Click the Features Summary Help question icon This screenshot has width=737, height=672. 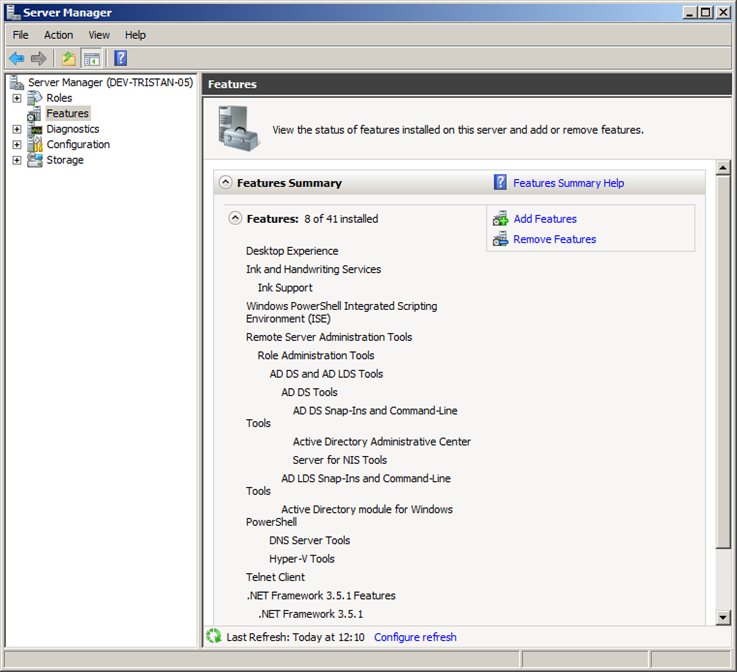tap(501, 183)
